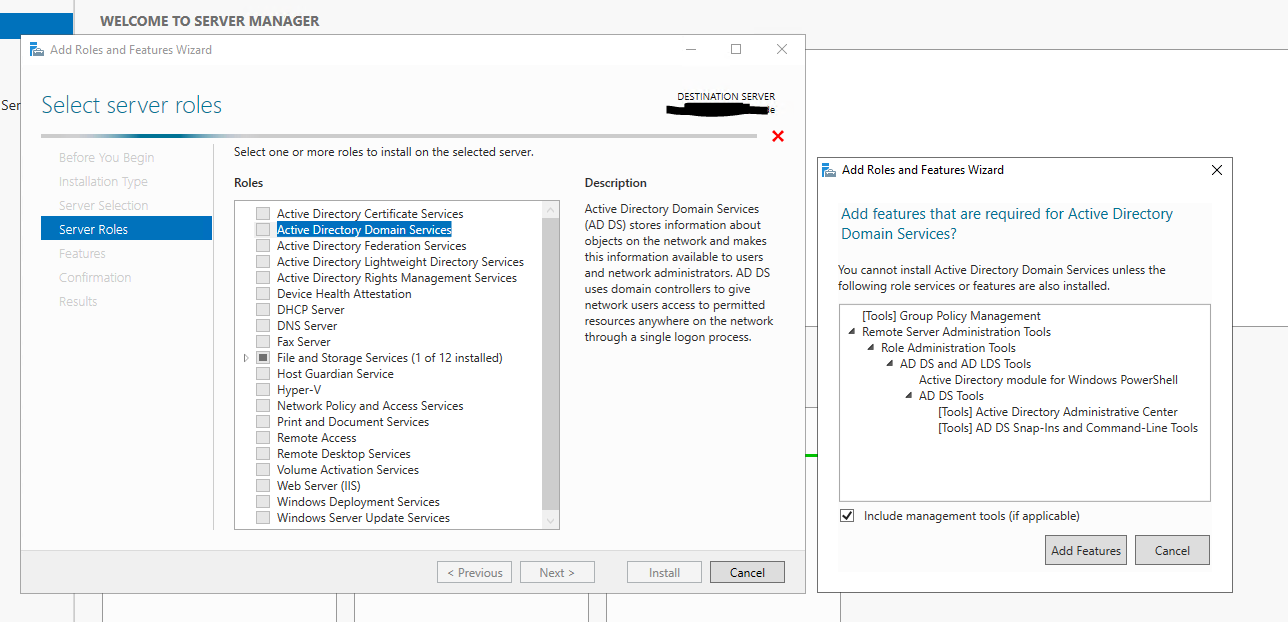Viewport: 1288px width, 622px height.
Task: Click the wizard icon in the Add Features dialog title
Action: click(x=829, y=170)
